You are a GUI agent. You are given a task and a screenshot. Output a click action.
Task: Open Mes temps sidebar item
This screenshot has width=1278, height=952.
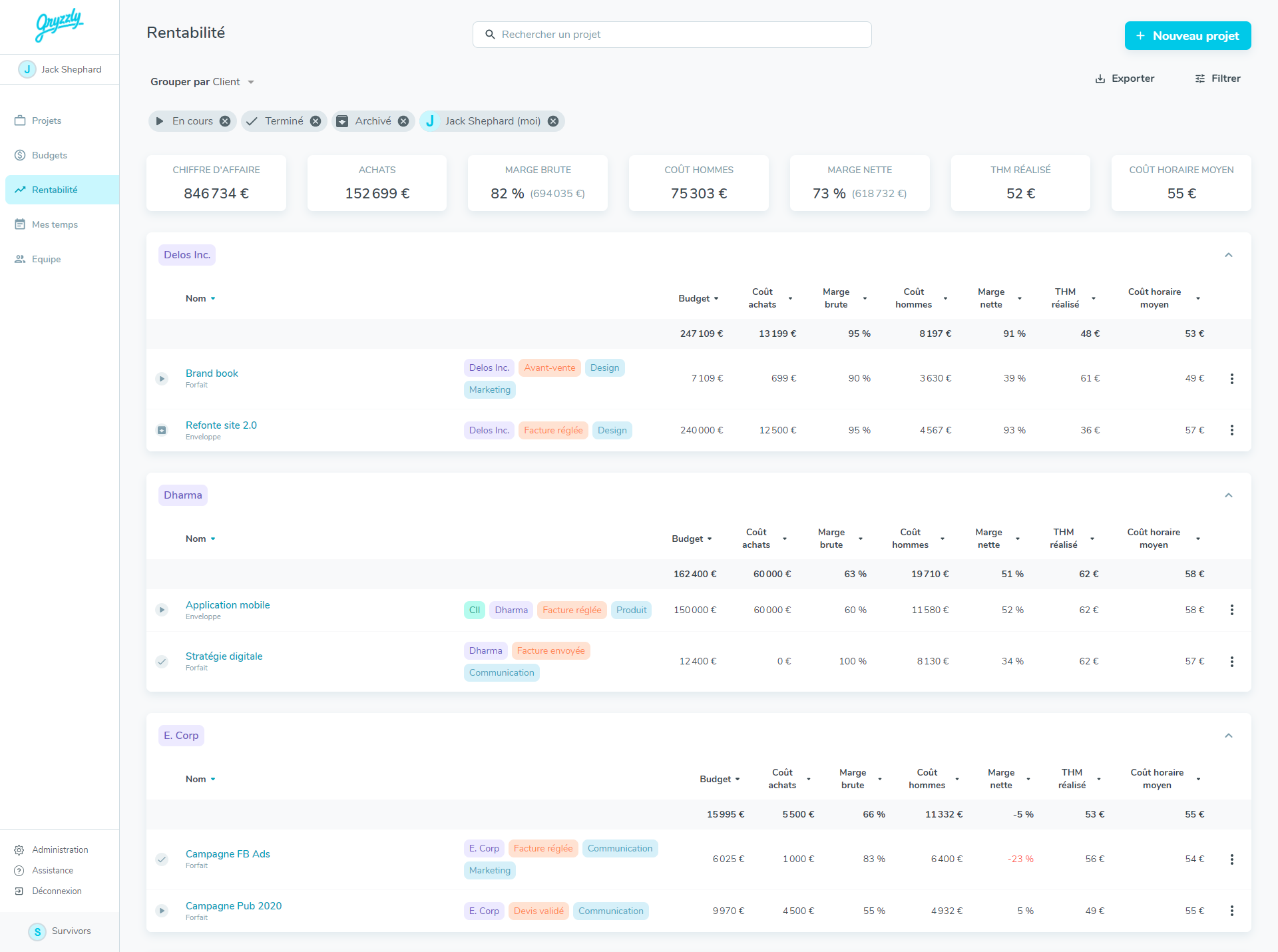click(x=55, y=224)
